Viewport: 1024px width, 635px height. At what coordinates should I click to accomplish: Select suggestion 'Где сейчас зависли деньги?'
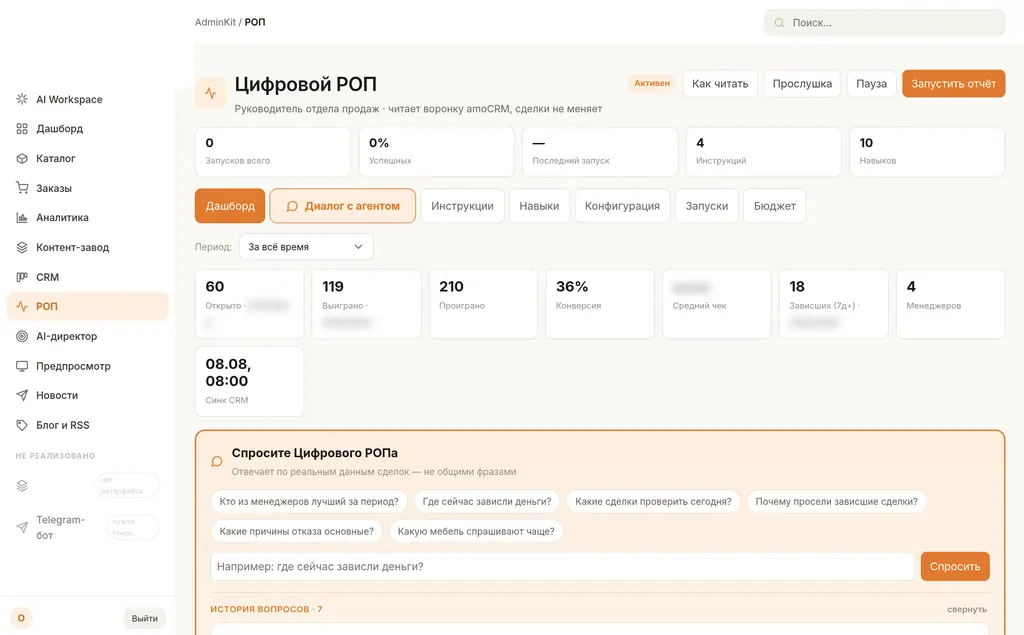click(487, 502)
